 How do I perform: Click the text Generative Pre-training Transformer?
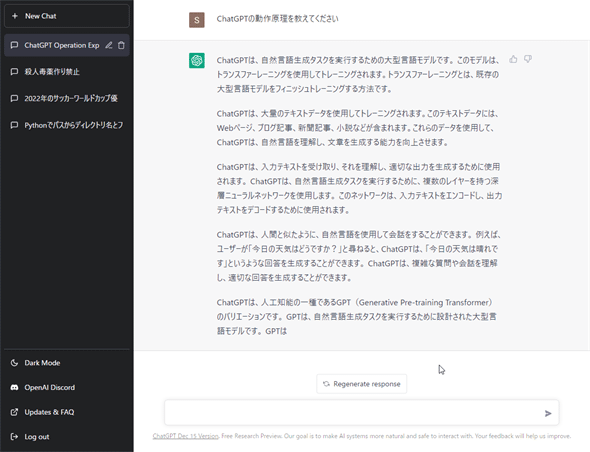tap(424, 303)
